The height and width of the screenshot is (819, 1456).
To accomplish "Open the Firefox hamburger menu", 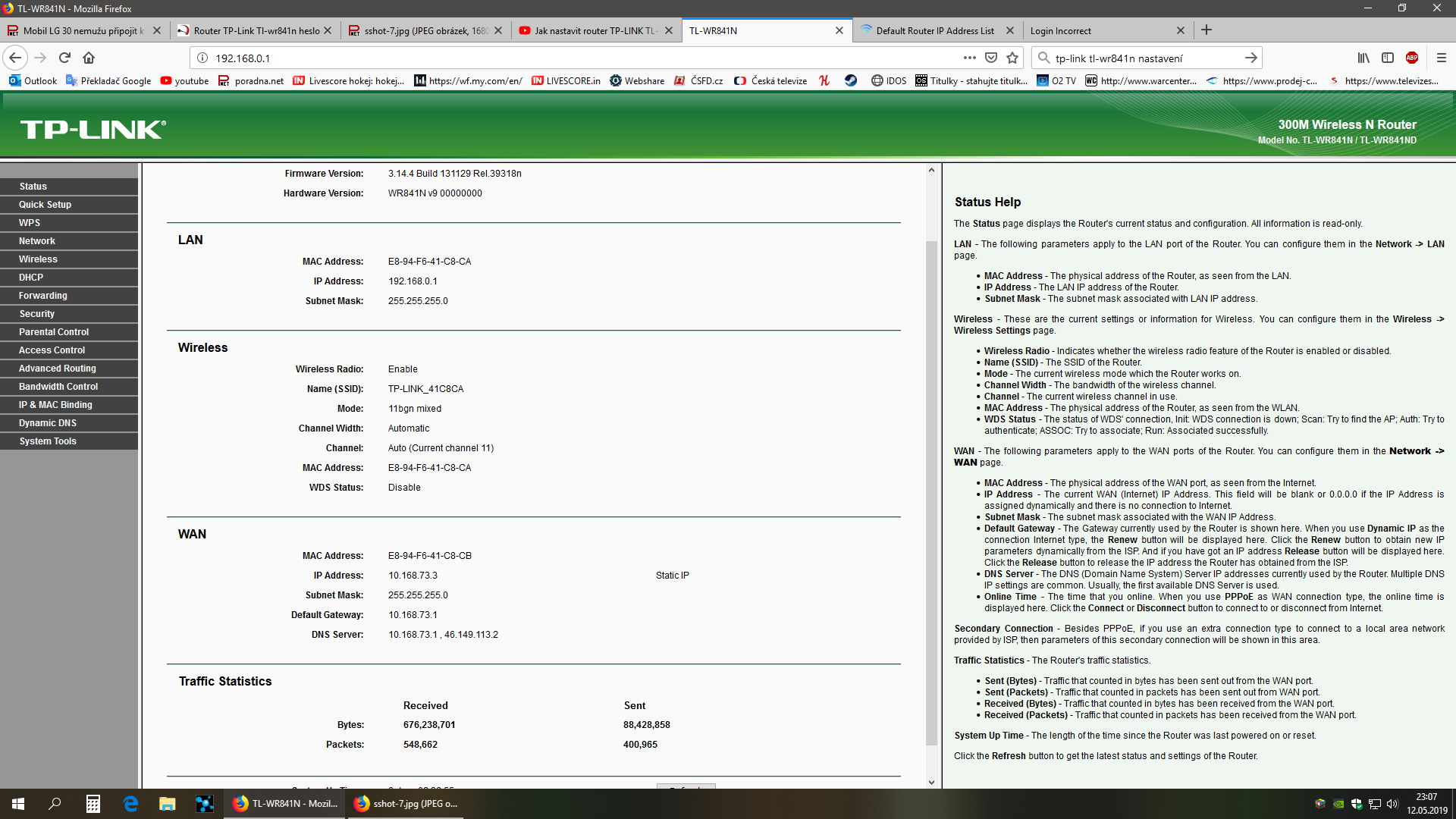I will pyautogui.click(x=1442, y=58).
